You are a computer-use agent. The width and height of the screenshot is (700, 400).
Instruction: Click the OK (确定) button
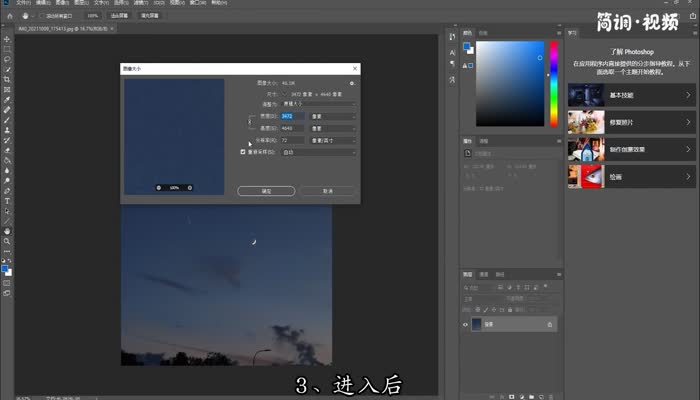[265, 190]
